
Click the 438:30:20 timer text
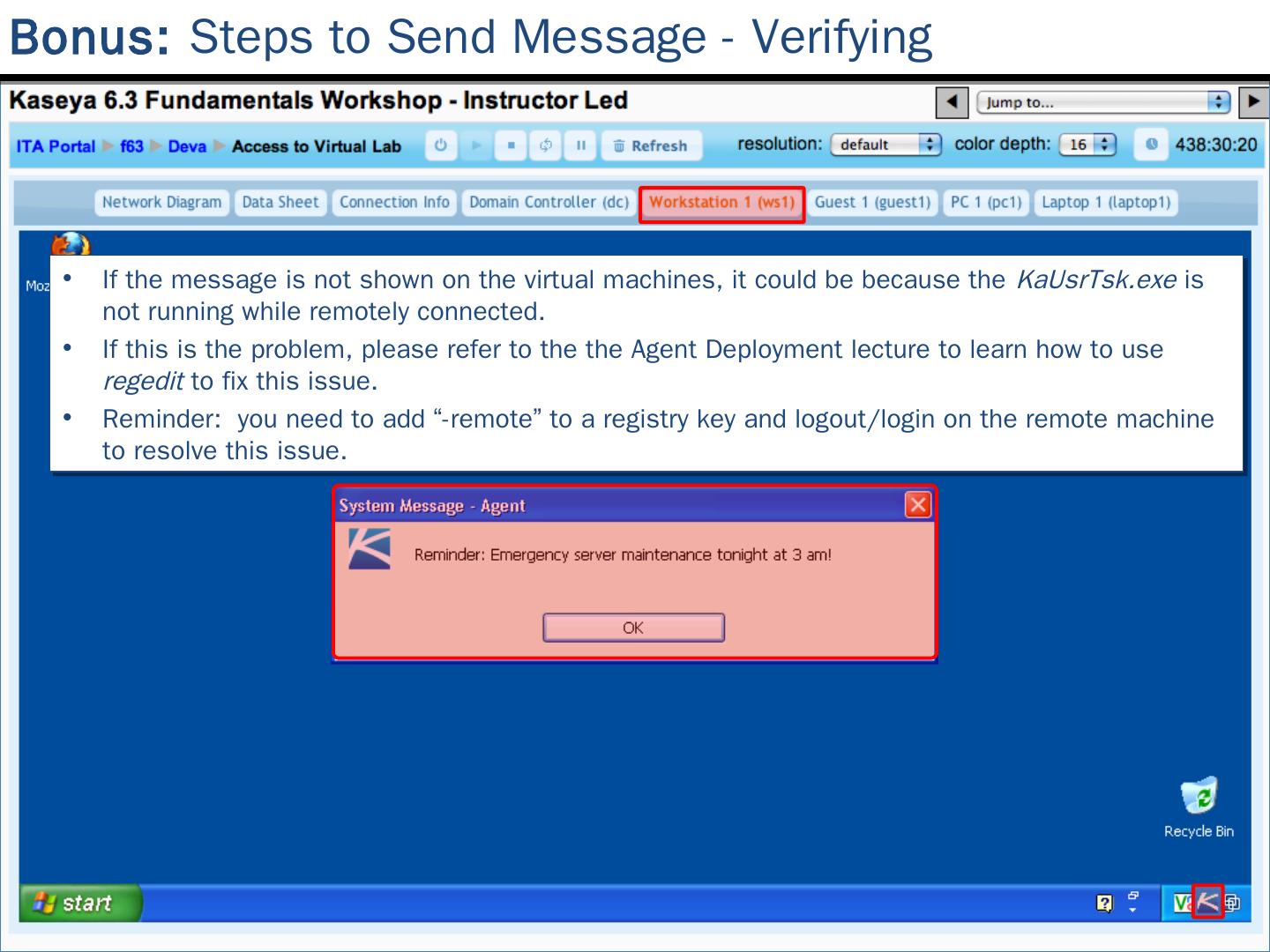point(1216,145)
